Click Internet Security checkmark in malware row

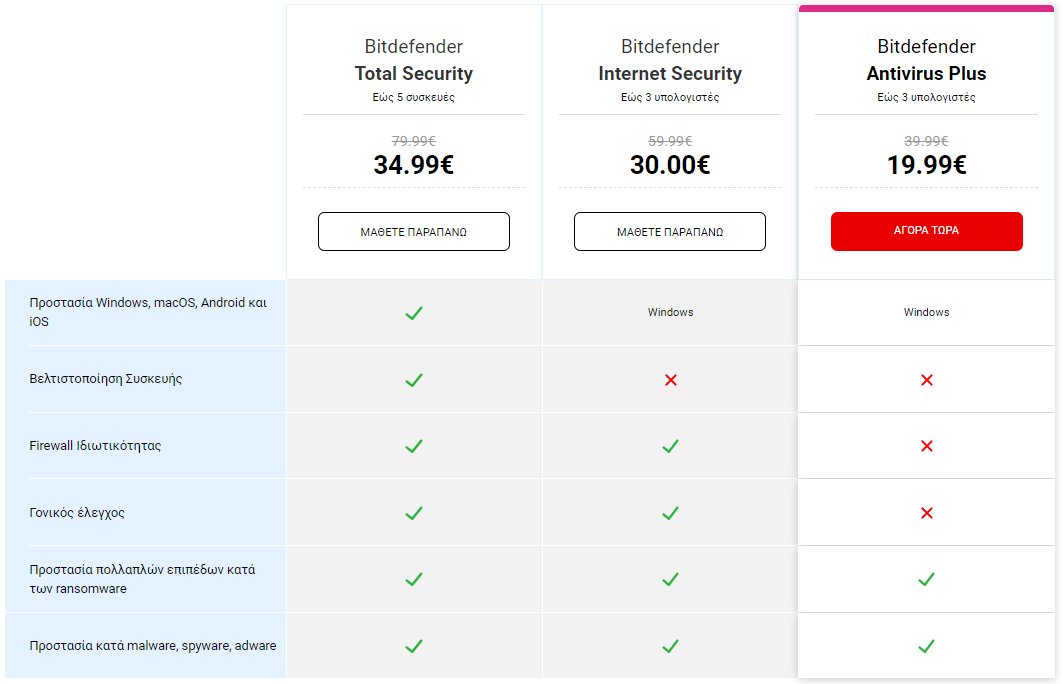(670, 646)
